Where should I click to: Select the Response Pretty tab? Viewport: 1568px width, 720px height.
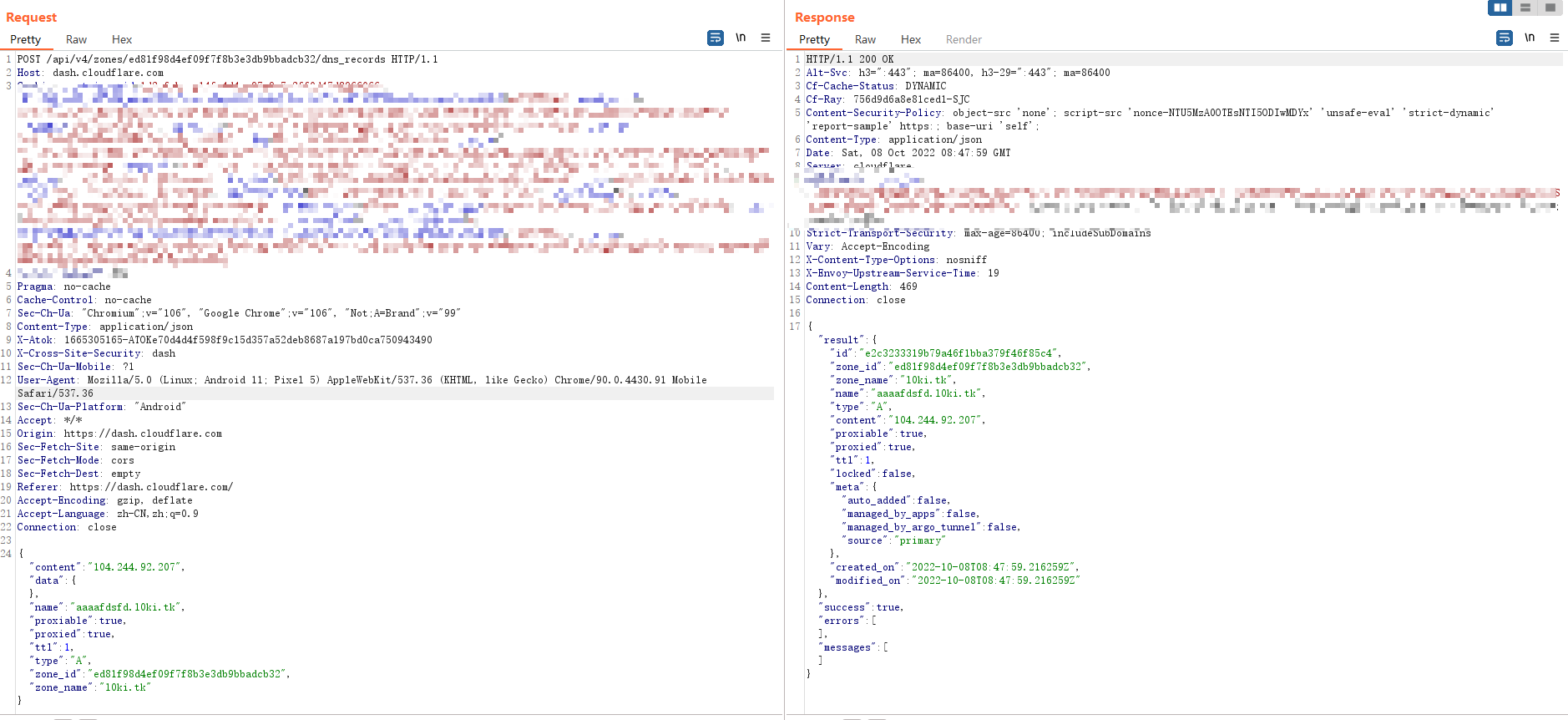(x=814, y=39)
